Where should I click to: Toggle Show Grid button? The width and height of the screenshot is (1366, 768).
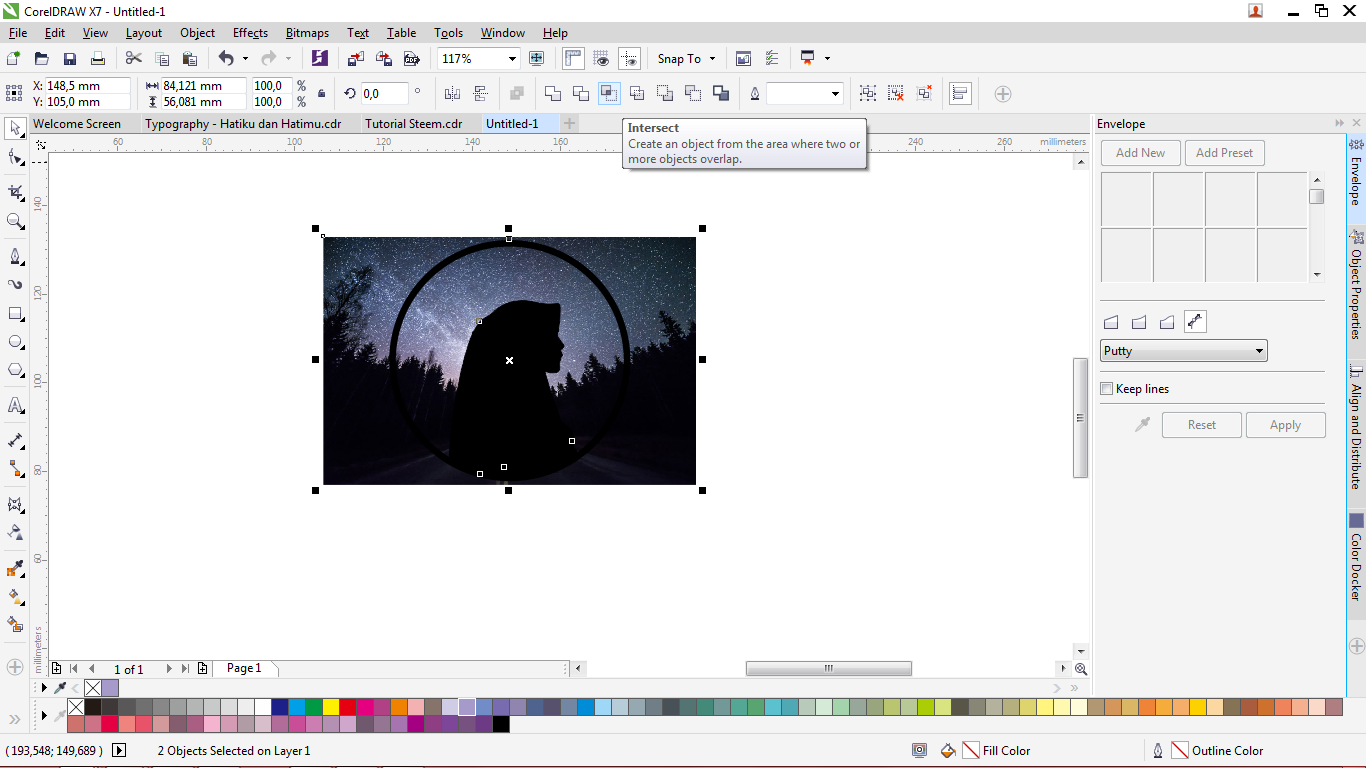coord(601,59)
